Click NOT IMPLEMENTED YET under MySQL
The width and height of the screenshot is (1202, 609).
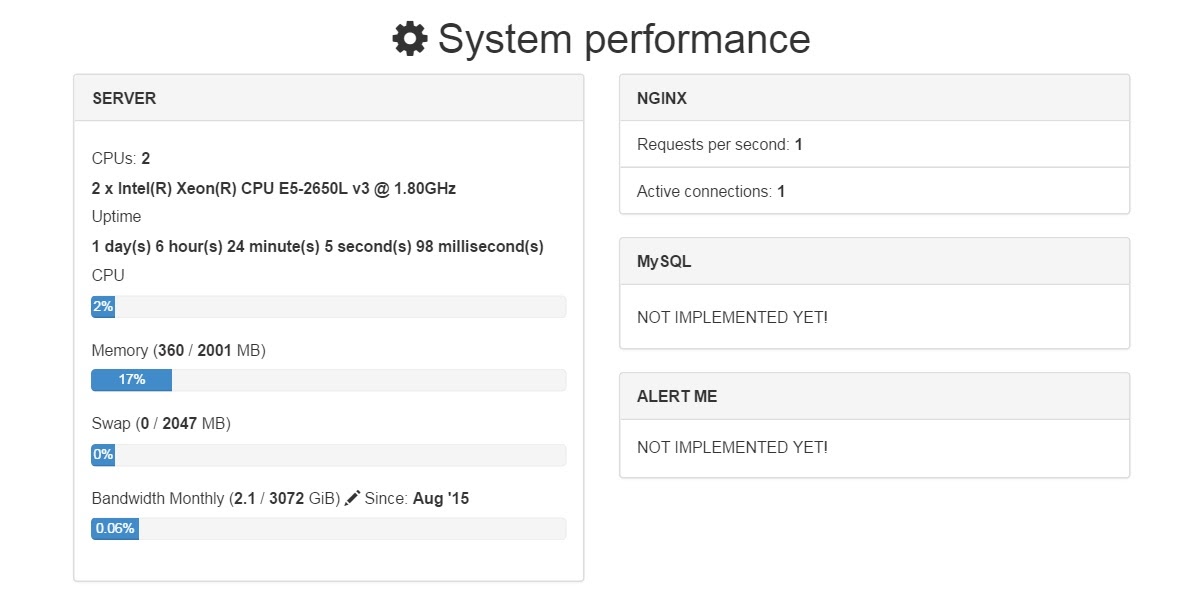click(x=732, y=317)
